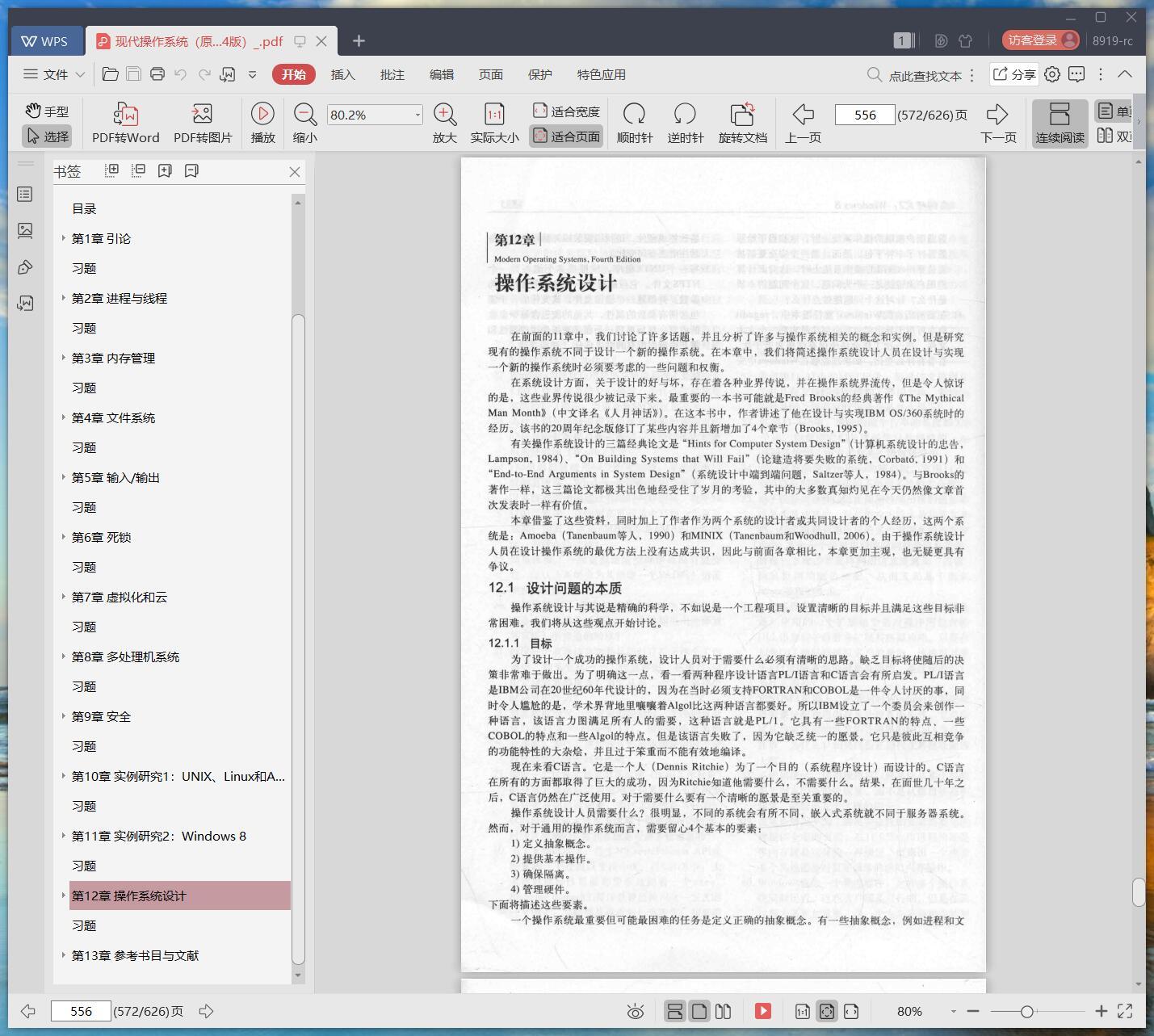Switch to single page (单页) layout
Viewport: 1154px width, 1036px height.
(x=1115, y=111)
